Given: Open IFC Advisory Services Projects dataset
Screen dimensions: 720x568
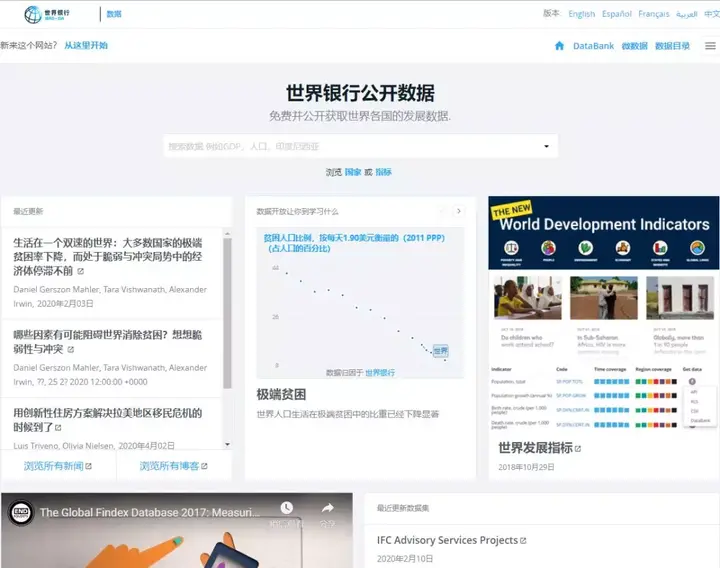Looking at the screenshot, I should click(x=447, y=540).
